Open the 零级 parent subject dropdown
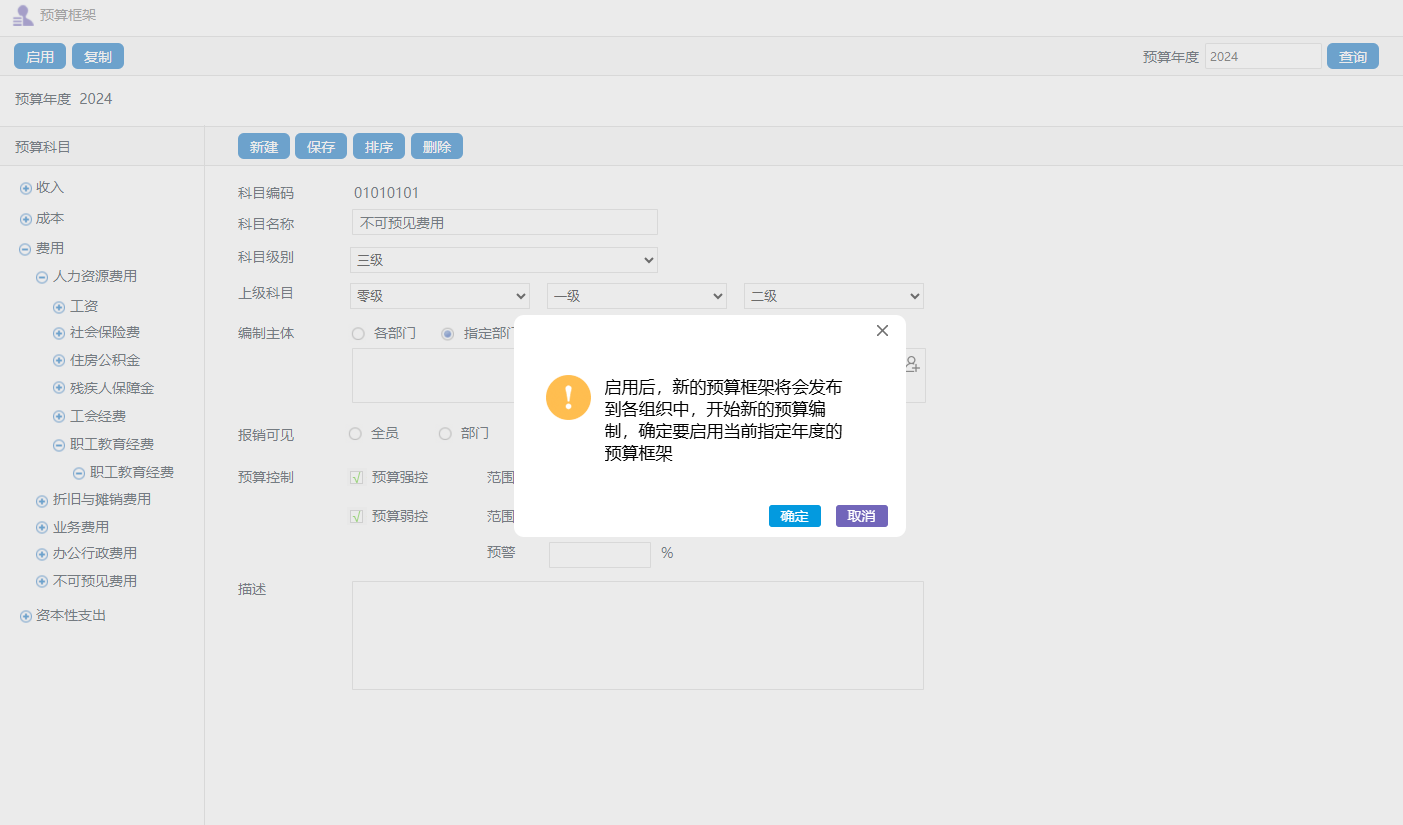Viewport: 1403px width, 825px height. 440,296
